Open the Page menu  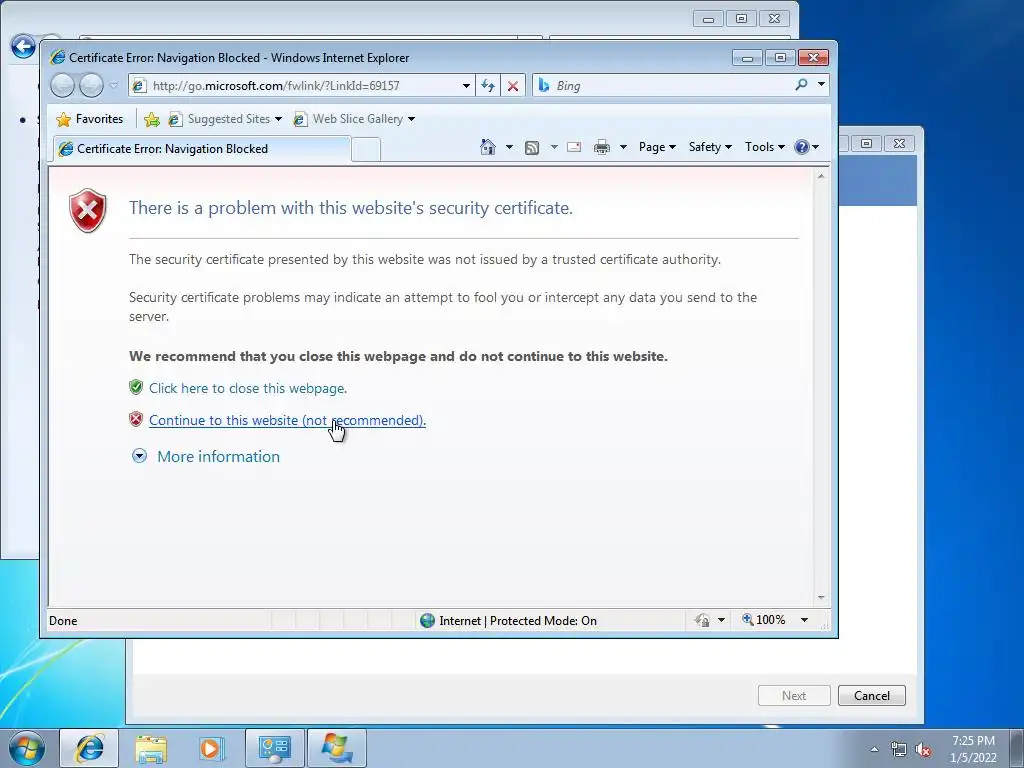[657, 147]
